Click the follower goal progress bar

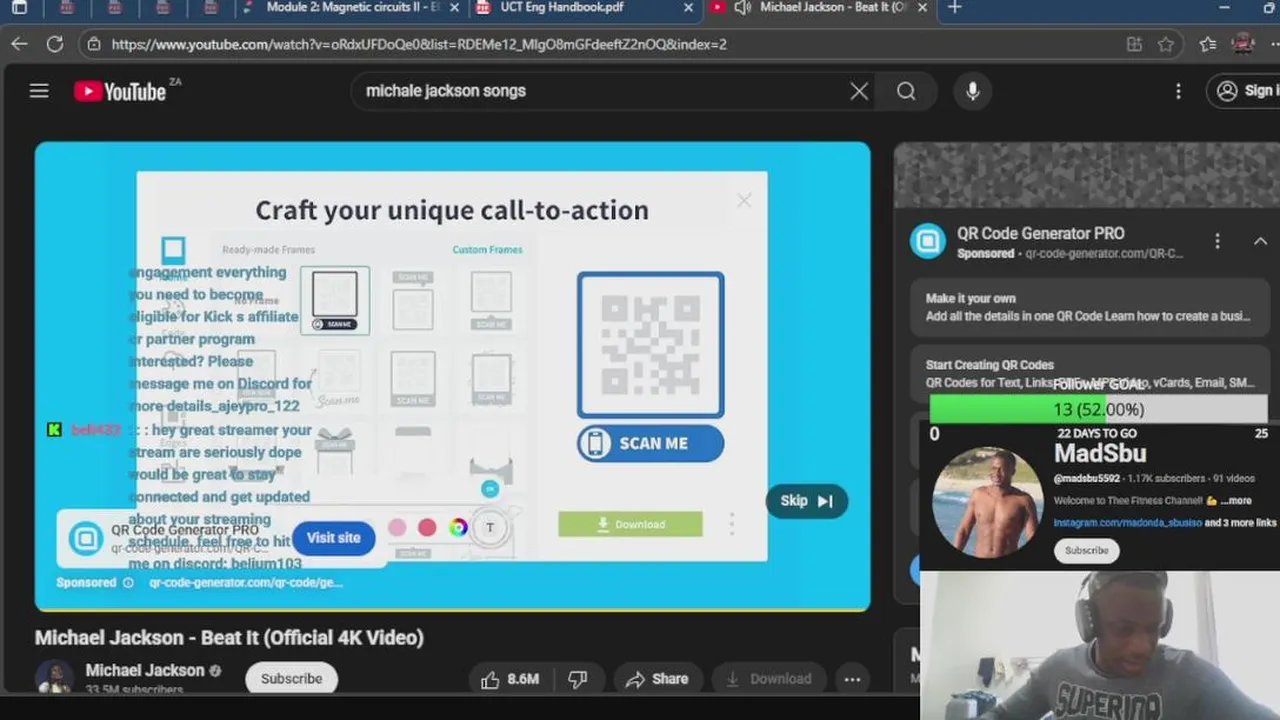[1098, 409]
